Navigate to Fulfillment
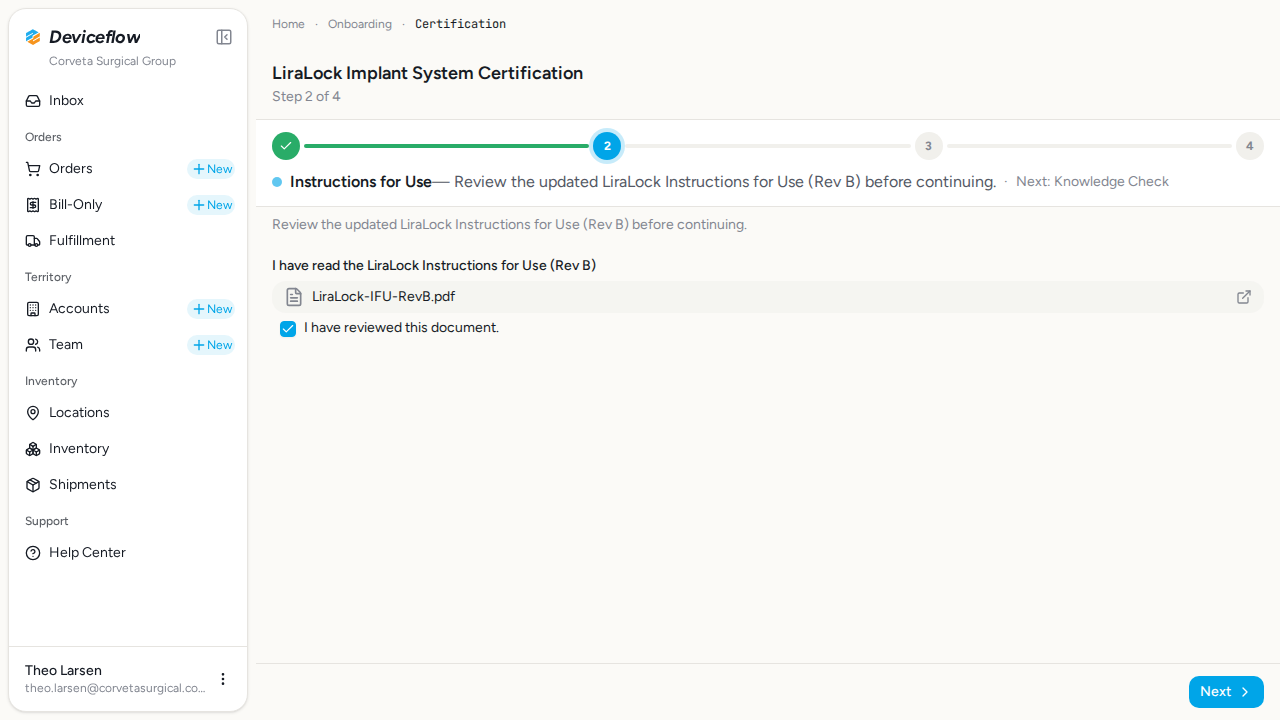The width and height of the screenshot is (1280, 720). pos(128,241)
